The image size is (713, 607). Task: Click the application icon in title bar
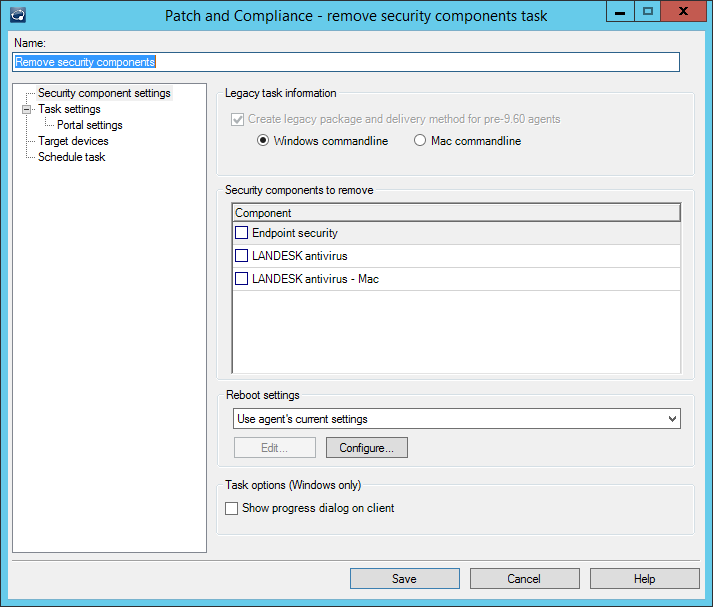coord(18,15)
